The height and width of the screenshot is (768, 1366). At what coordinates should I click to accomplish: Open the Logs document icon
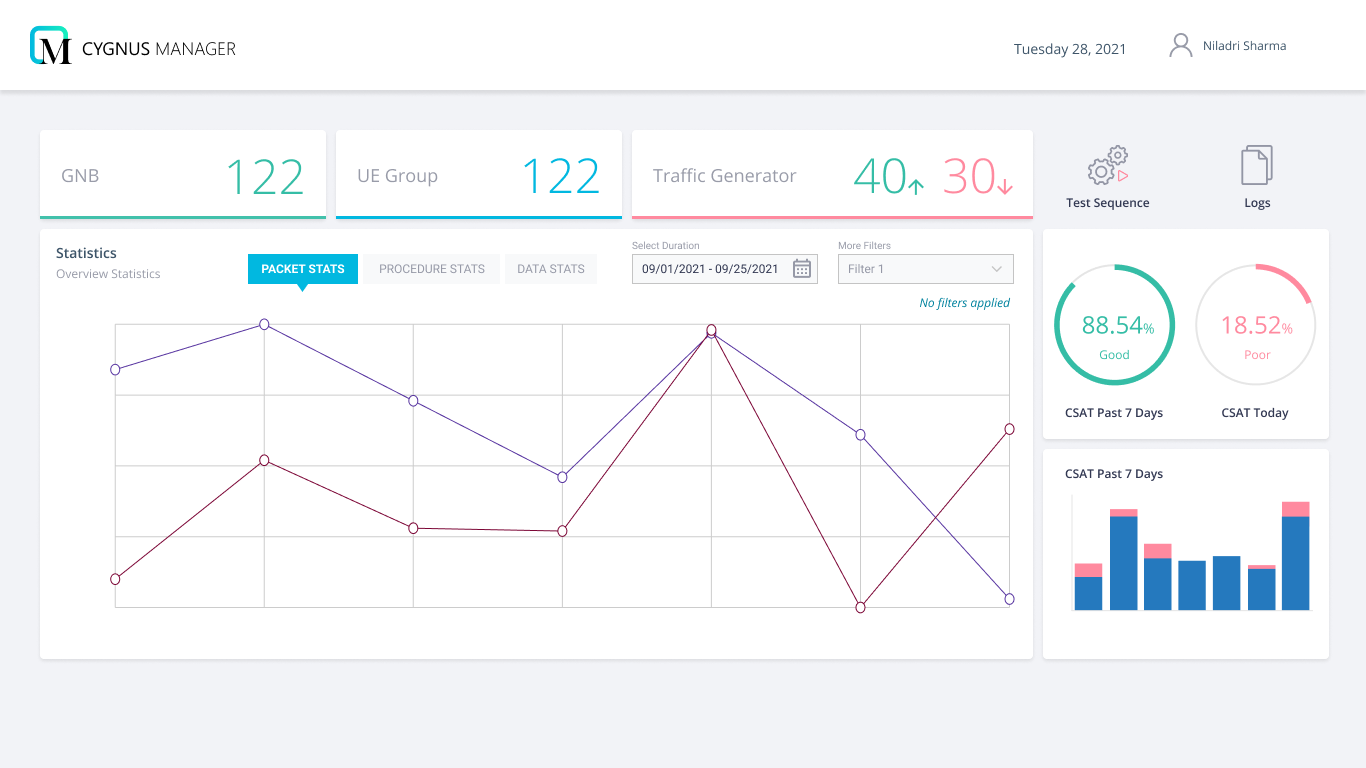1257,166
